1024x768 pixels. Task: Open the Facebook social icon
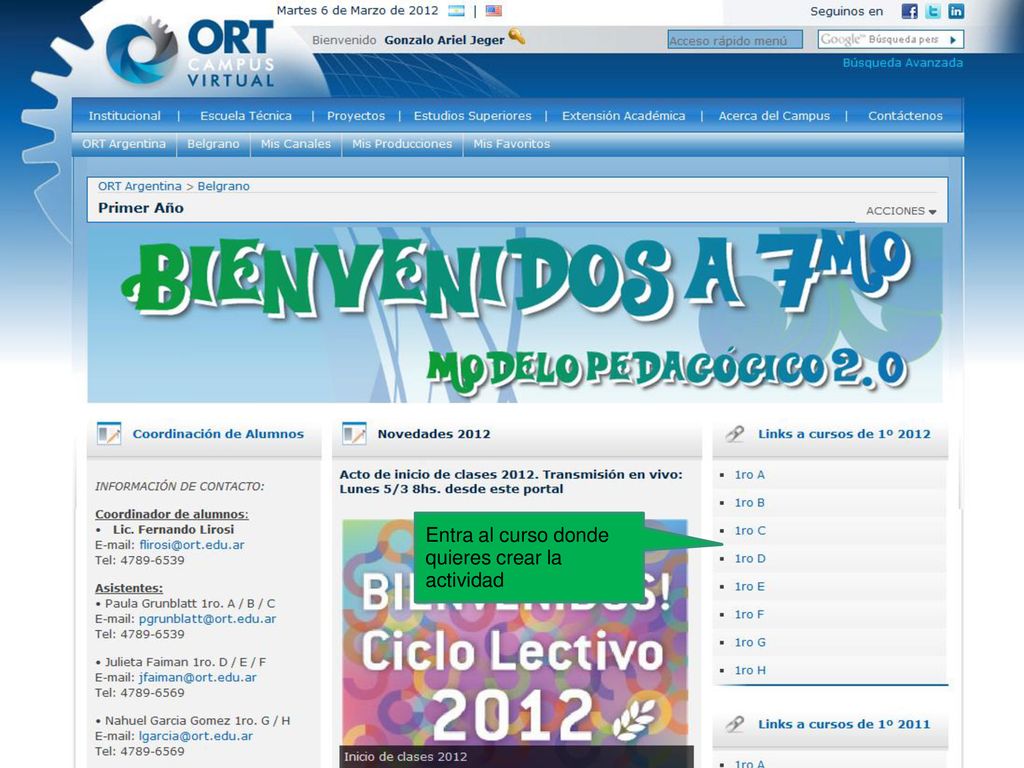[x=909, y=11]
